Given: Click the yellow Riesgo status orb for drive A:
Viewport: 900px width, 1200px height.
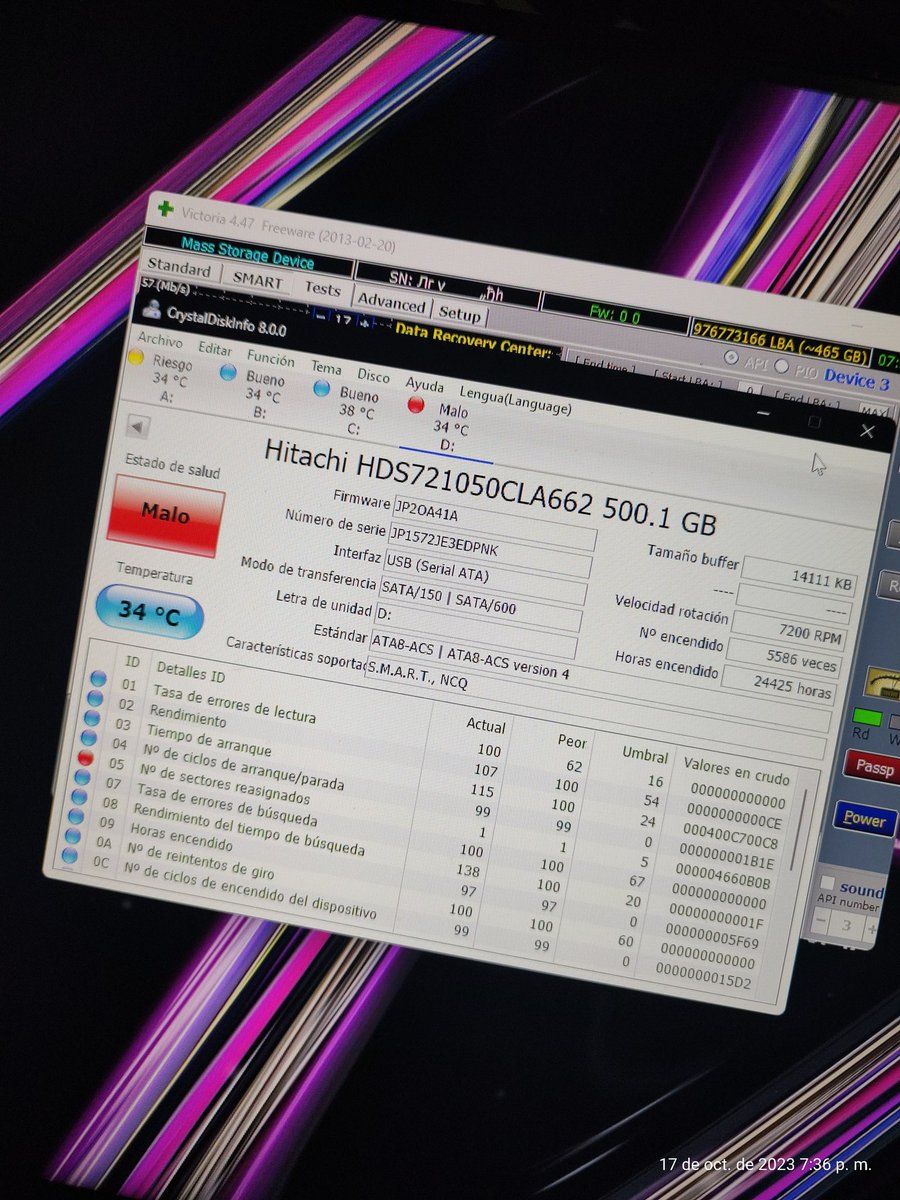Looking at the screenshot, I should 138,358.
